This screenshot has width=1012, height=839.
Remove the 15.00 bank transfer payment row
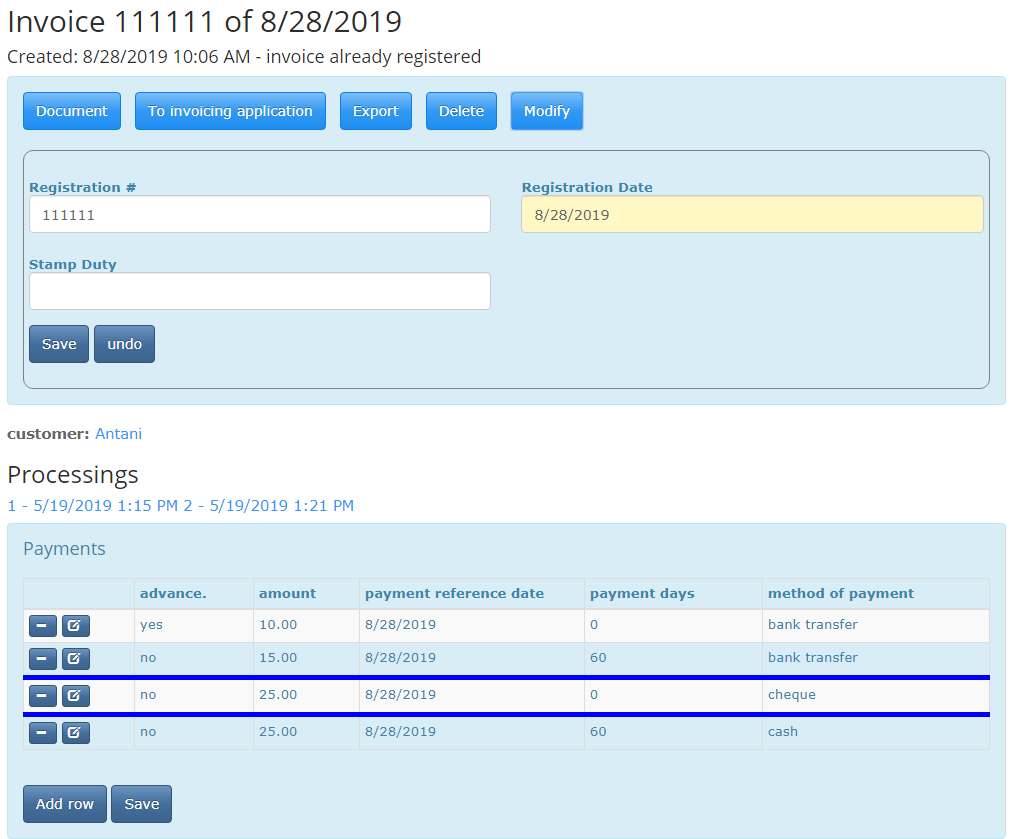43,659
